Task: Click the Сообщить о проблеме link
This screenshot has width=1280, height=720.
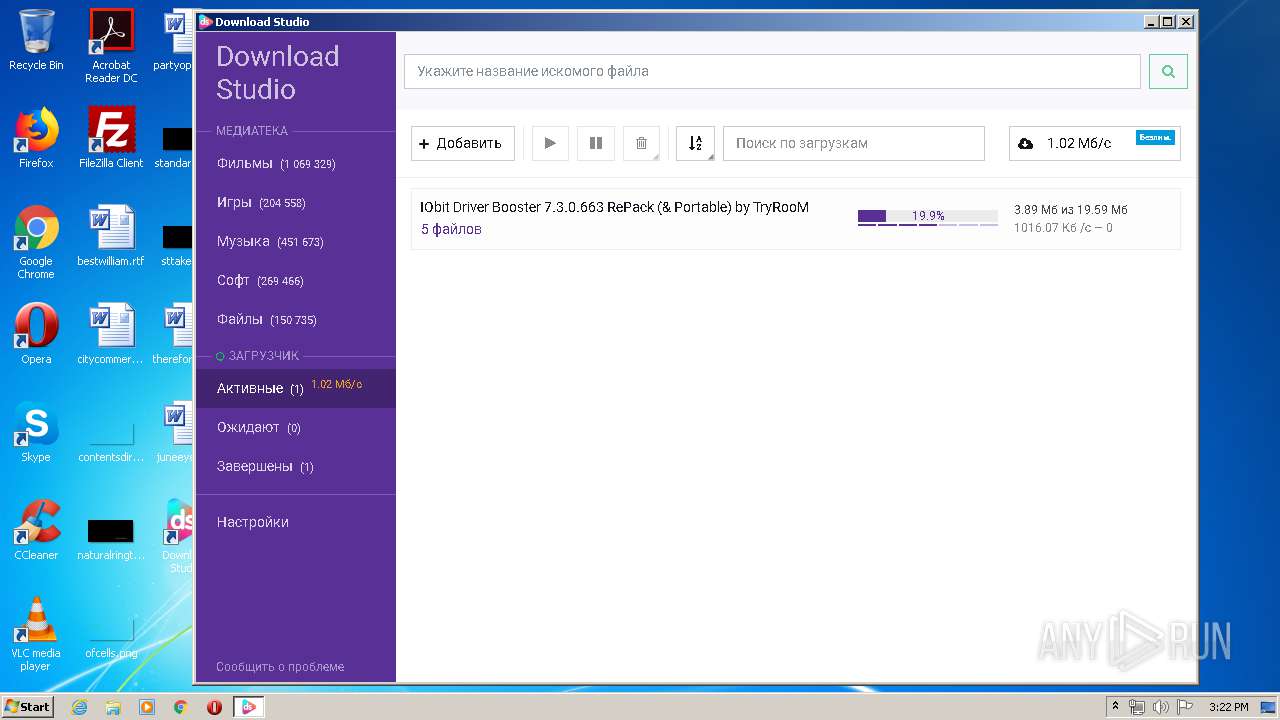Action: (280, 666)
